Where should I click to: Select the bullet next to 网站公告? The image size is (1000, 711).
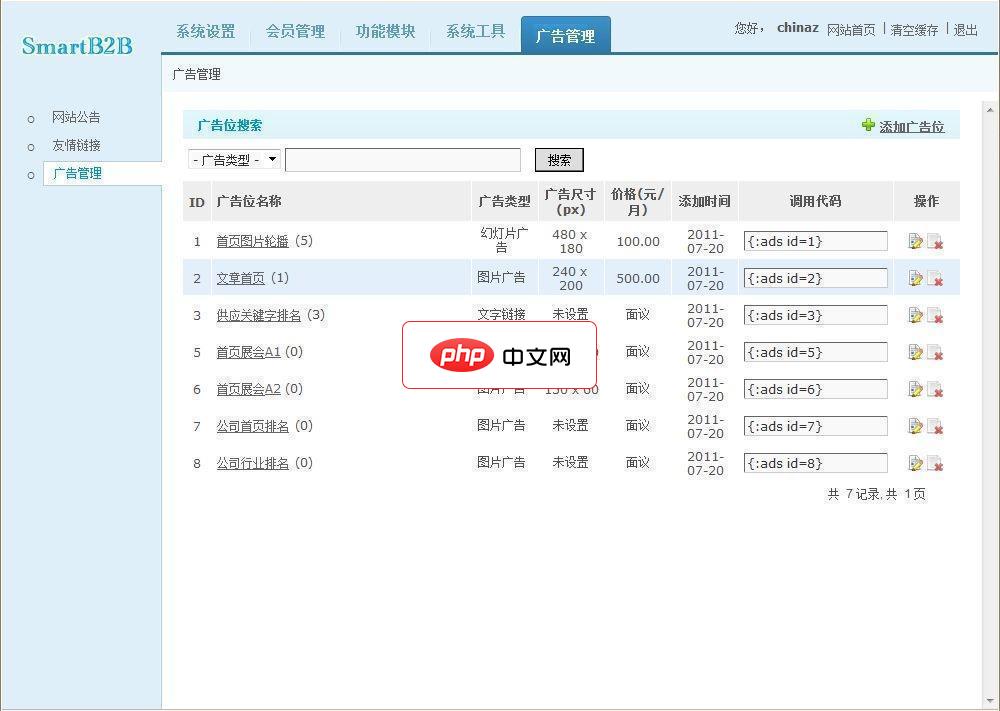[33, 117]
